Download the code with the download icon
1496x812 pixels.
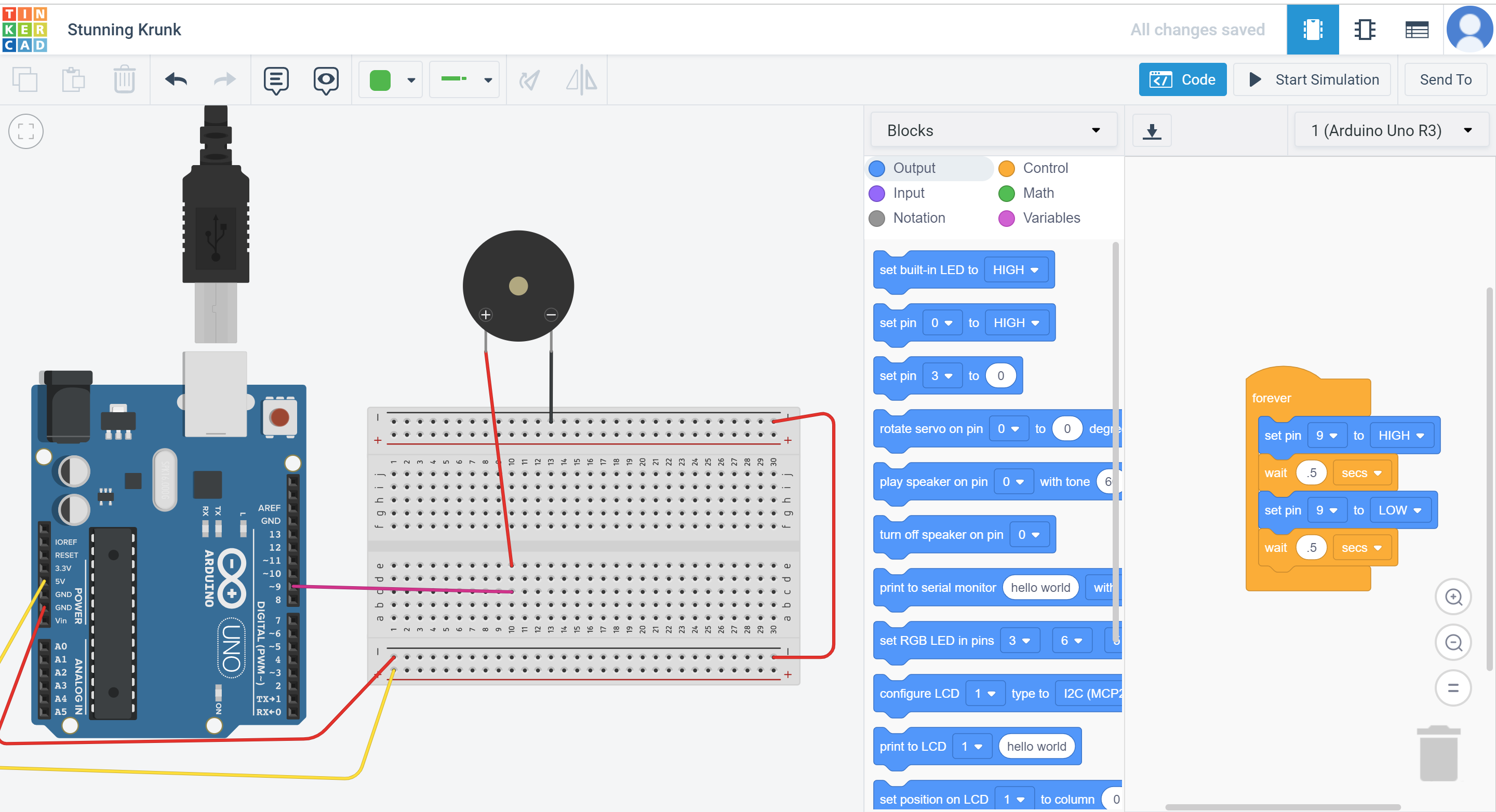click(x=1152, y=131)
